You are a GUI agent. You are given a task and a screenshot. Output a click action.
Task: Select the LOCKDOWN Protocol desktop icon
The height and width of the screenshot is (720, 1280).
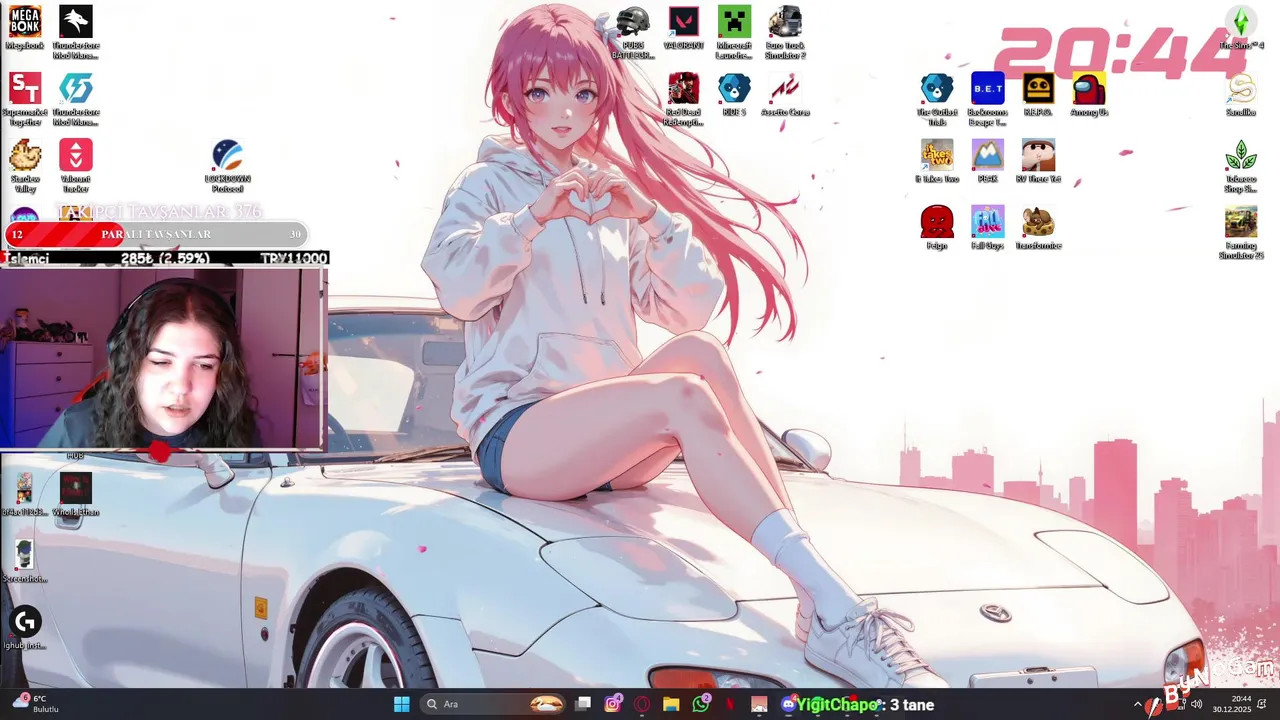[x=228, y=164]
